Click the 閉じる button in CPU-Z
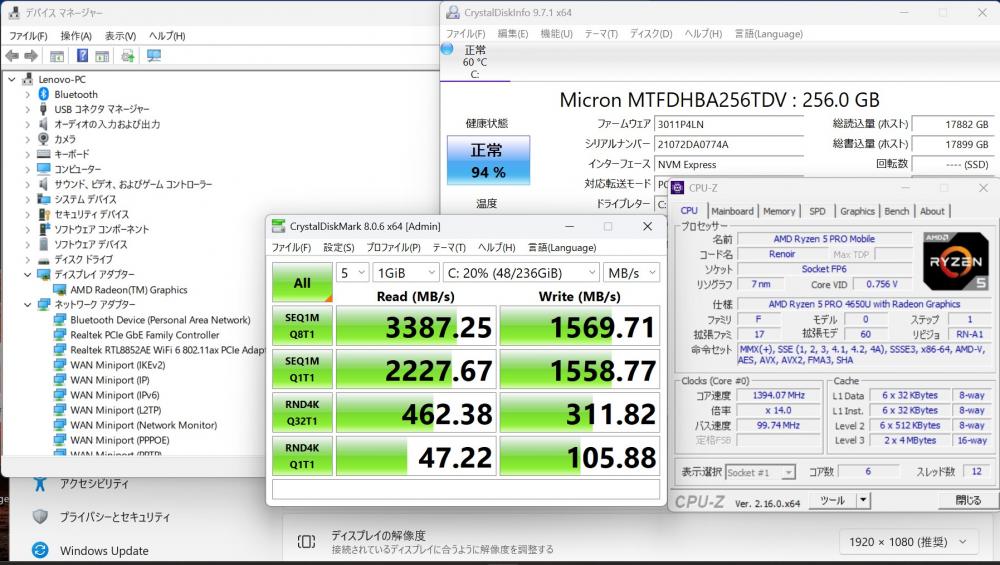The width and height of the screenshot is (1000, 565). pos(967,500)
